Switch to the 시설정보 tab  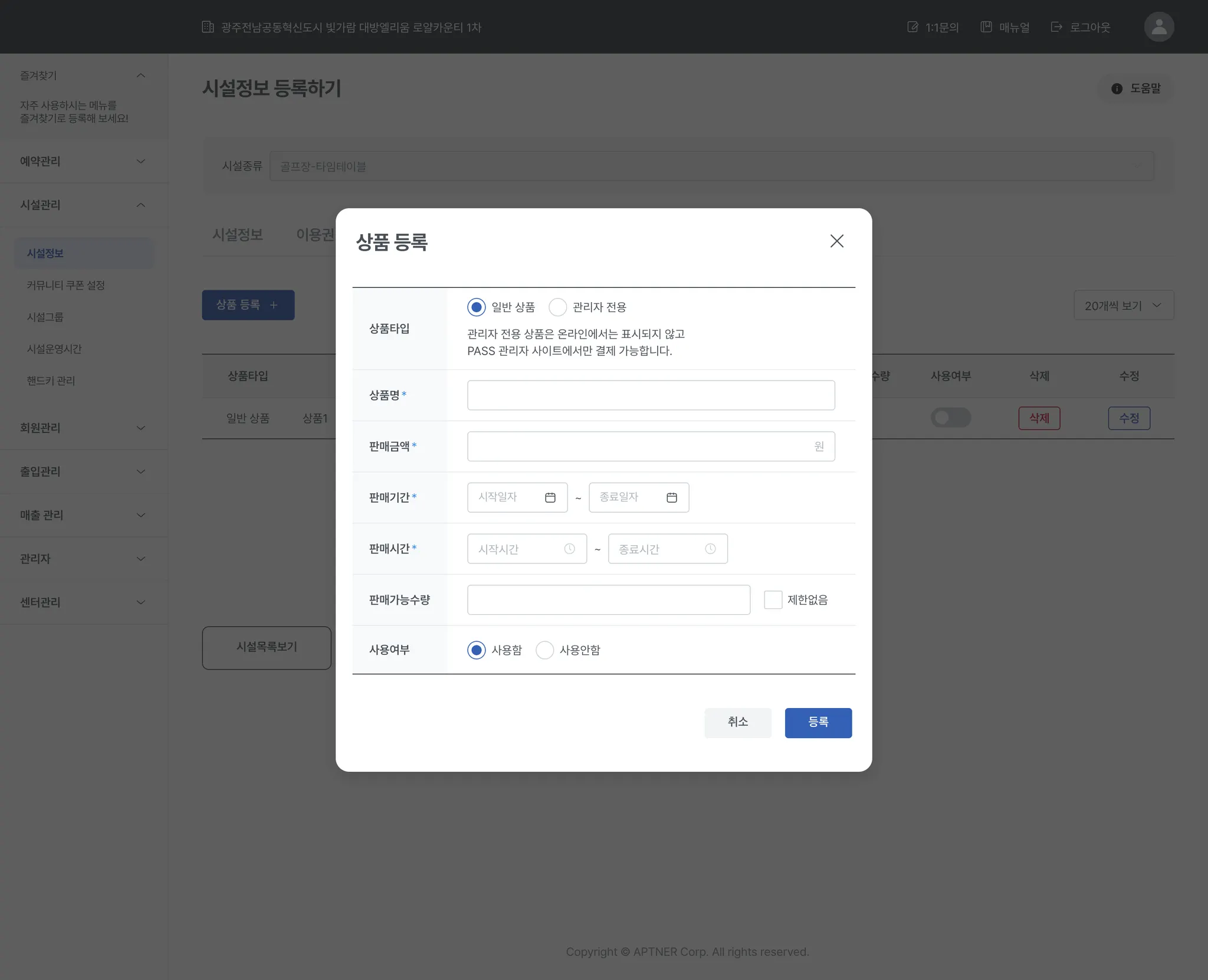pyautogui.click(x=237, y=234)
